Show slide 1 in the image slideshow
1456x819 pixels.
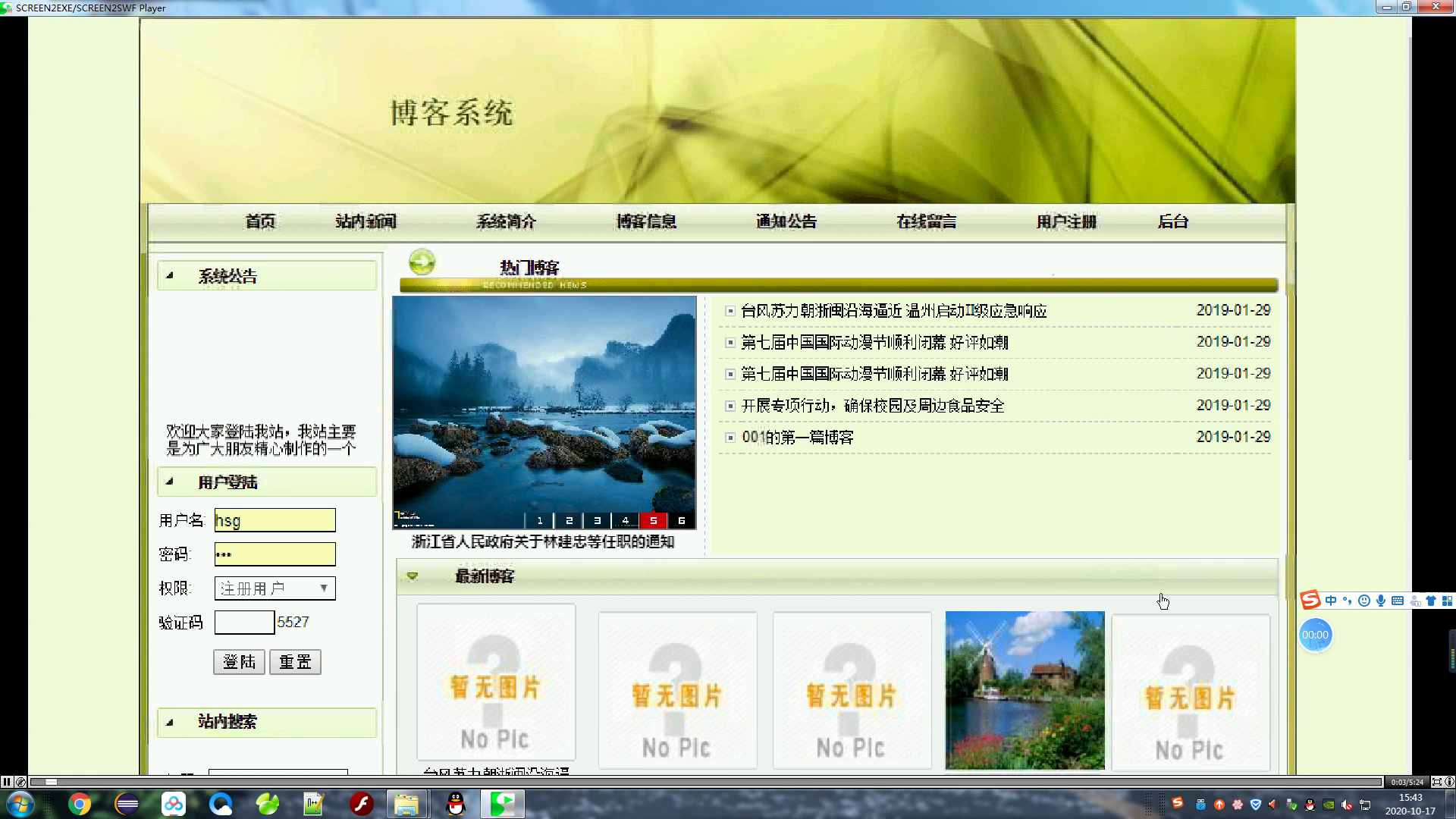tap(539, 520)
